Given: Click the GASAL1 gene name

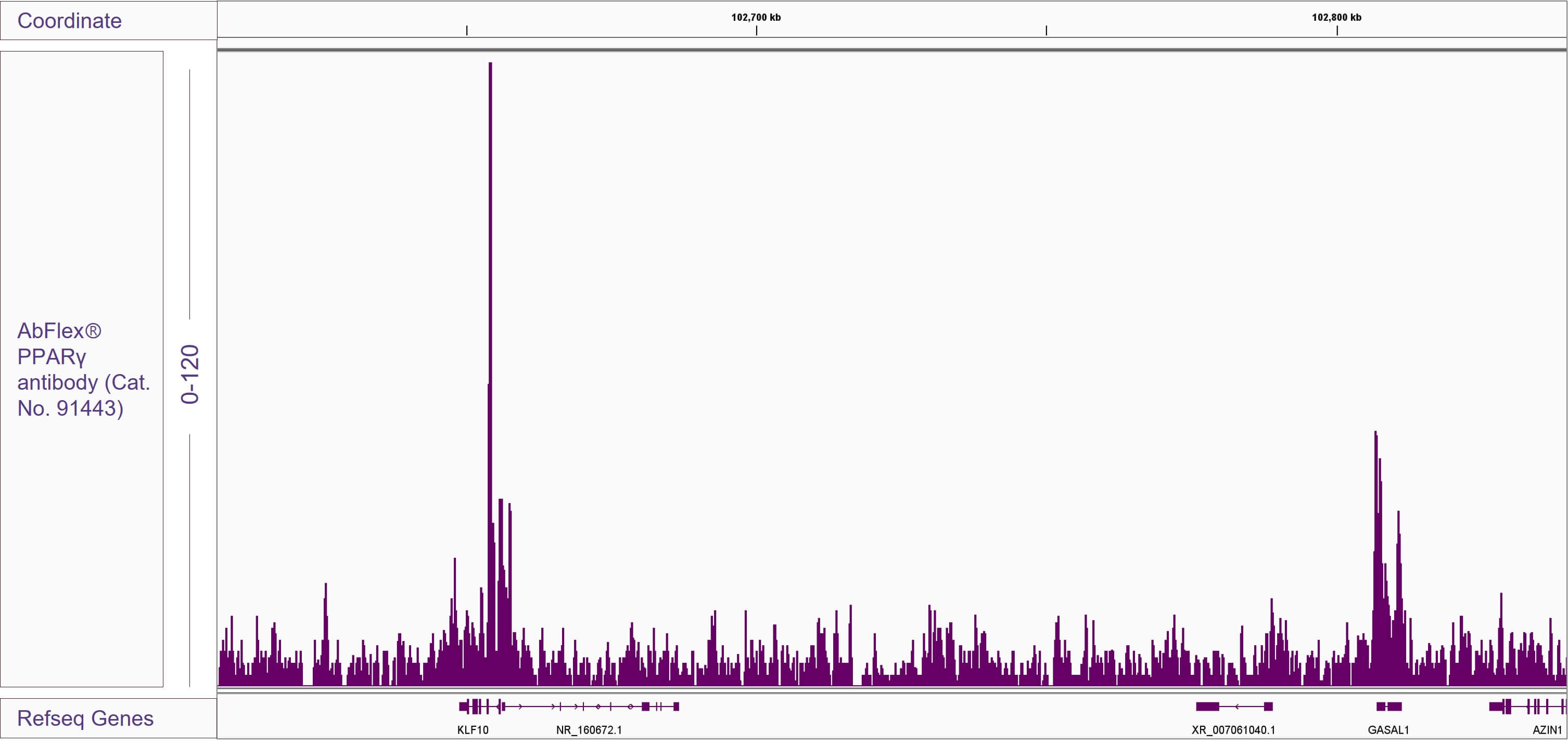Looking at the screenshot, I should pos(1388,730).
